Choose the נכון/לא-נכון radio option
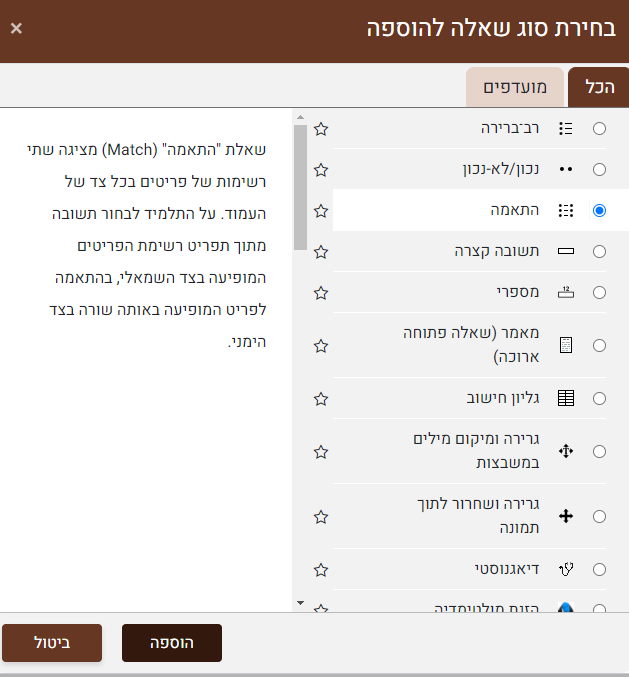The image size is (629, 677). (599, 170)
